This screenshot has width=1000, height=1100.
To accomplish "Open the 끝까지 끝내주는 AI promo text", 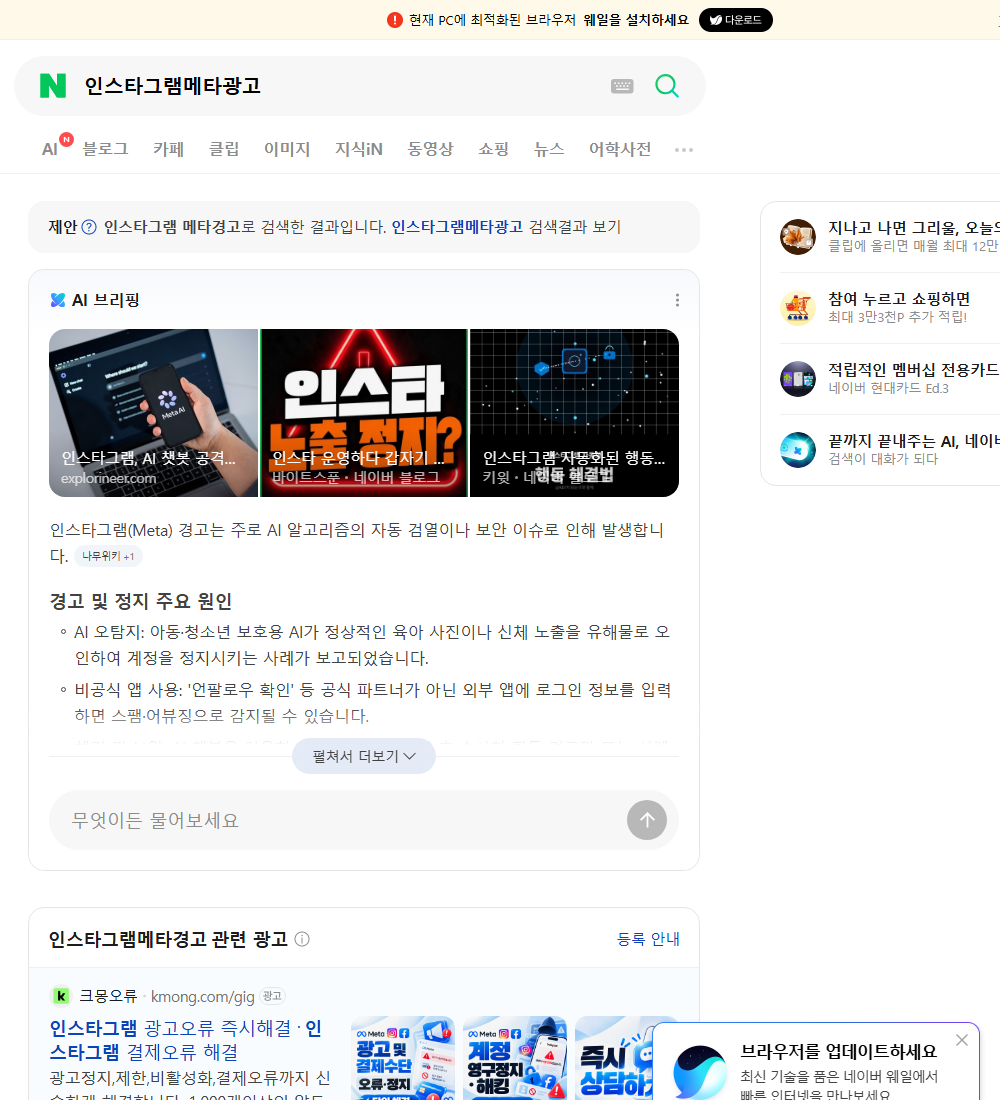I will pyautogui.click(x=914, y=450).
